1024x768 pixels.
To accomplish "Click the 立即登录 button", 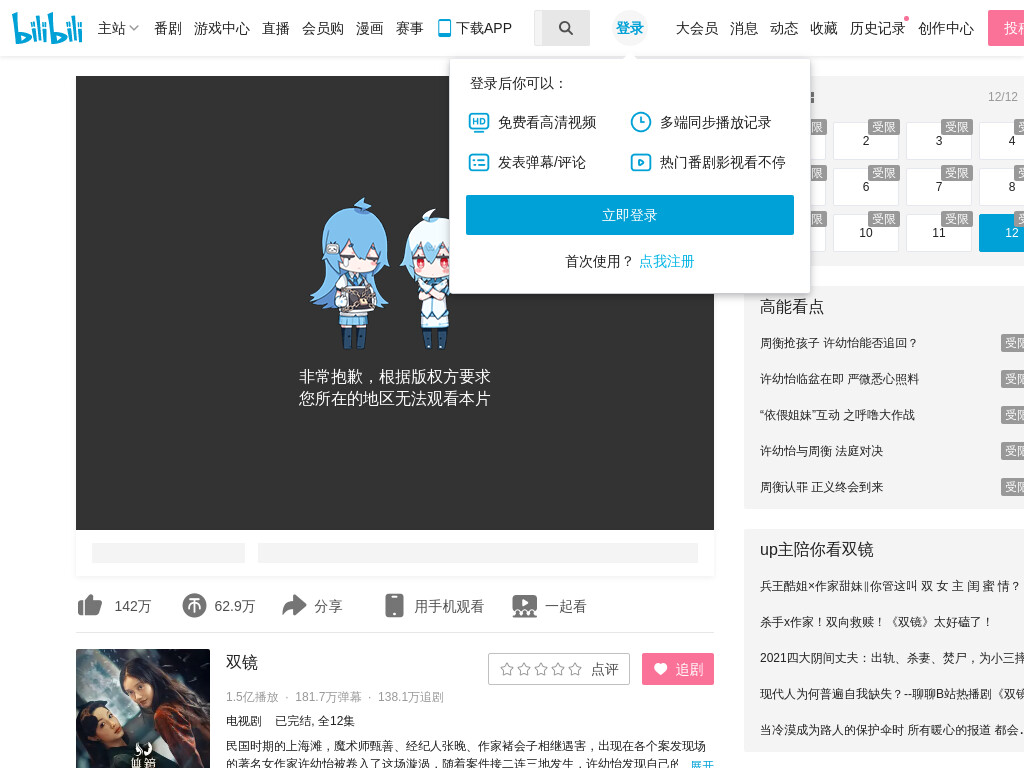I will coord(630,215).
